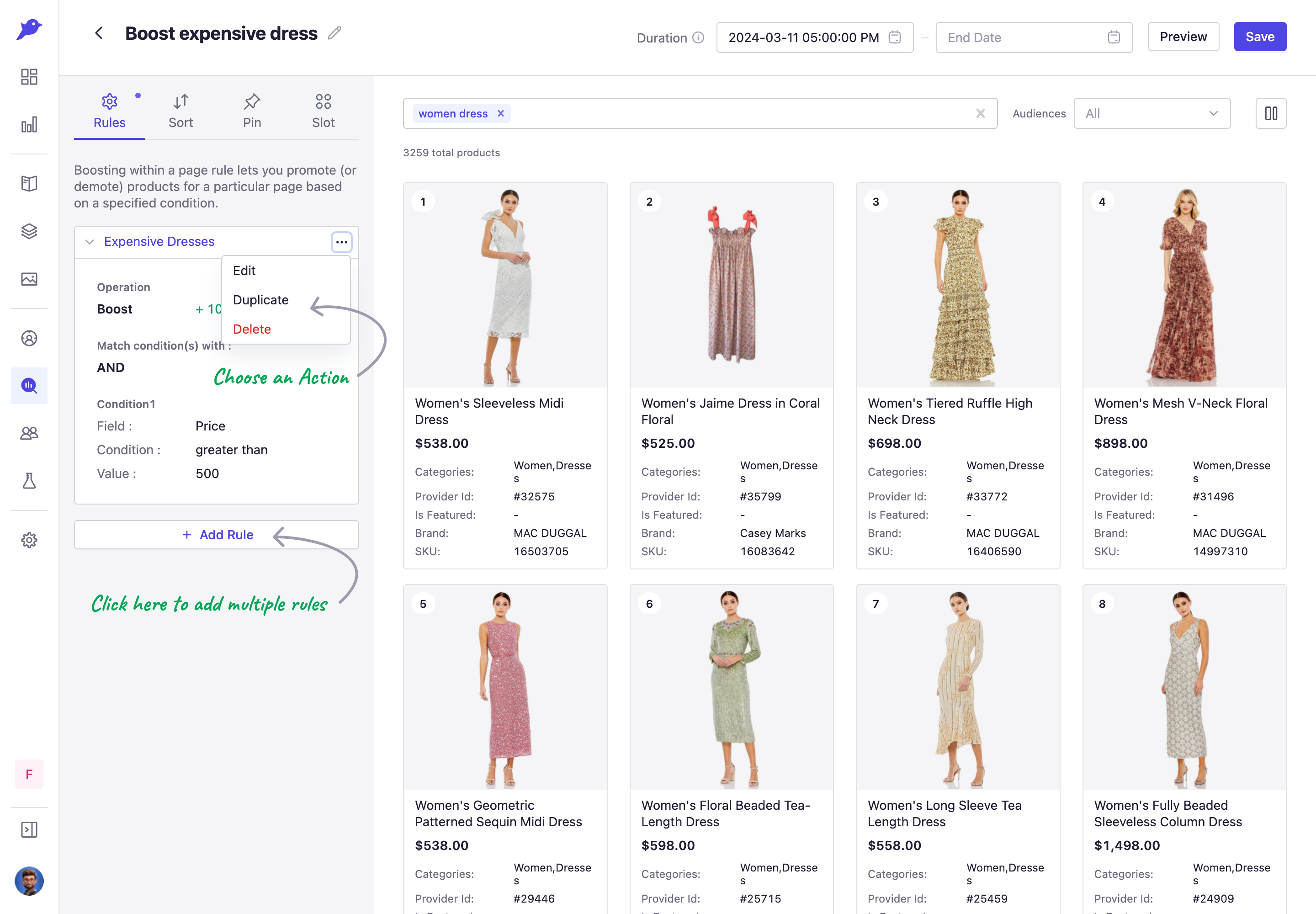This screenshot has width=1316, height=914.
Task: Open the bar chart analytics sidebar icon
Action: pos(29,124)
